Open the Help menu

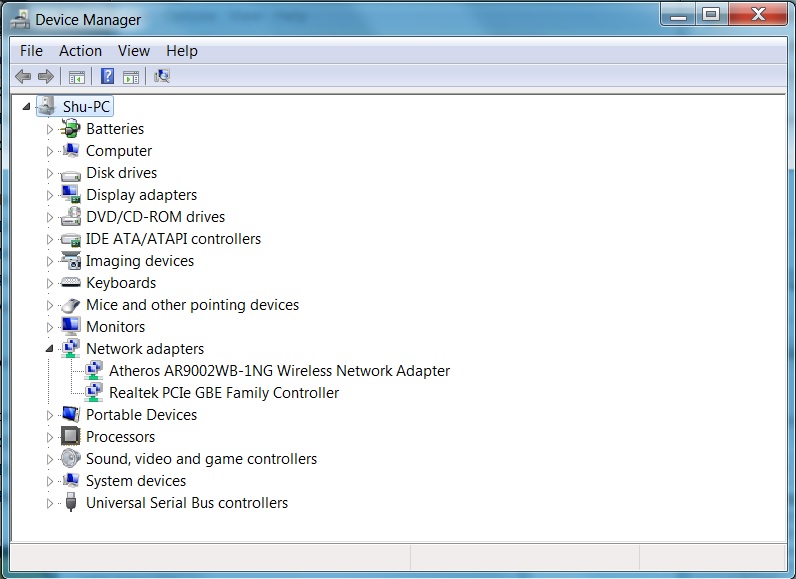[x=182, y=51]
